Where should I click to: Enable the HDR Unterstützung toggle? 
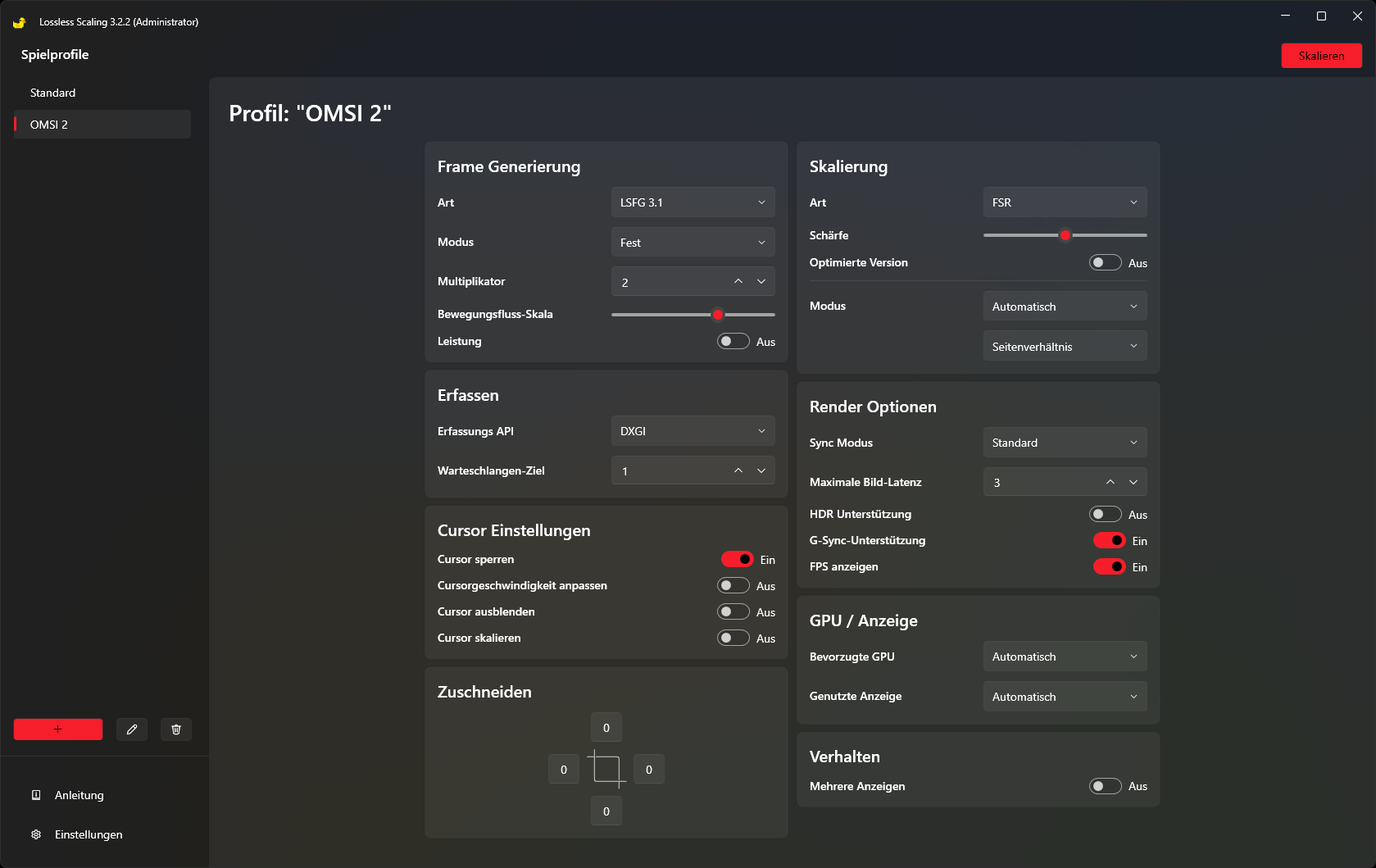pos(1105,514)
